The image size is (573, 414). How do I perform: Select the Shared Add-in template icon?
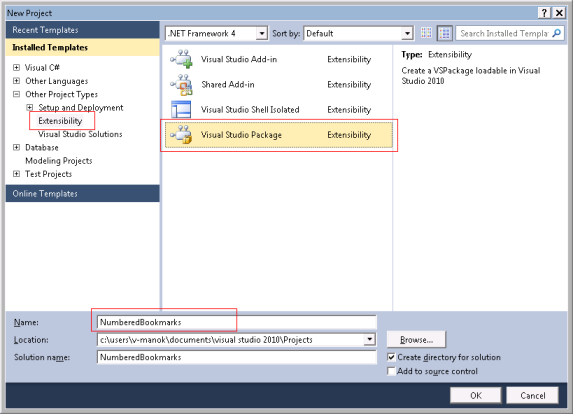click(182, 84)
